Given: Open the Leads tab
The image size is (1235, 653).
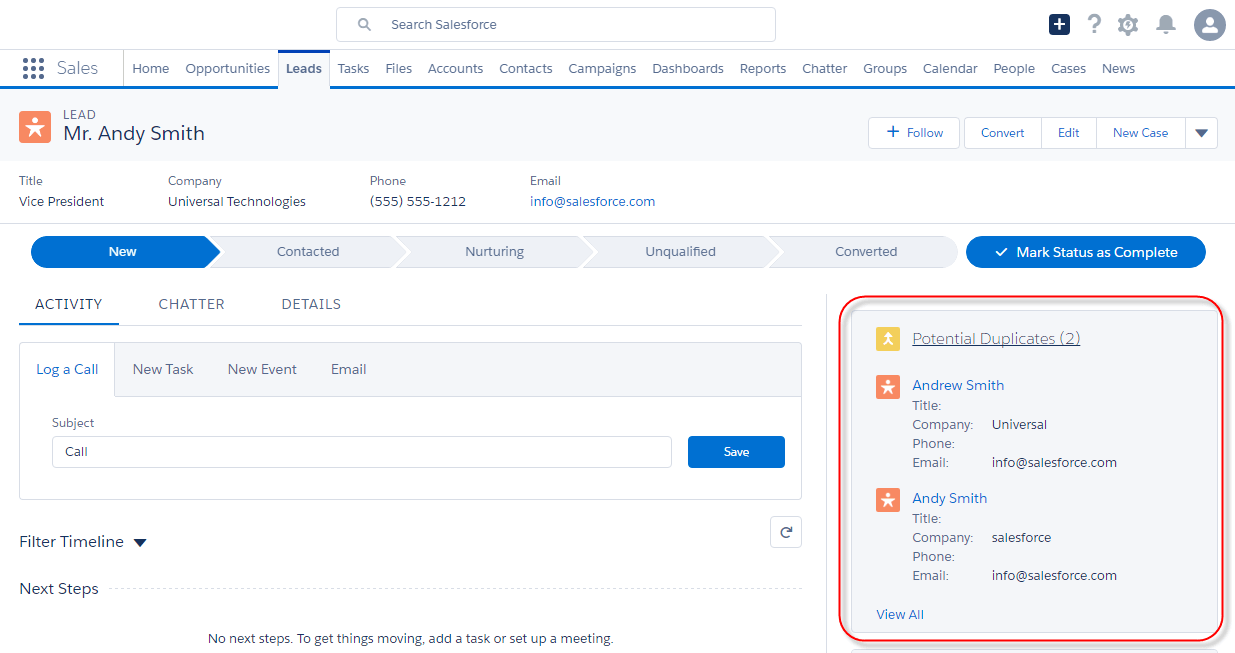Looking at the screenshot, I should click(304, 68).
